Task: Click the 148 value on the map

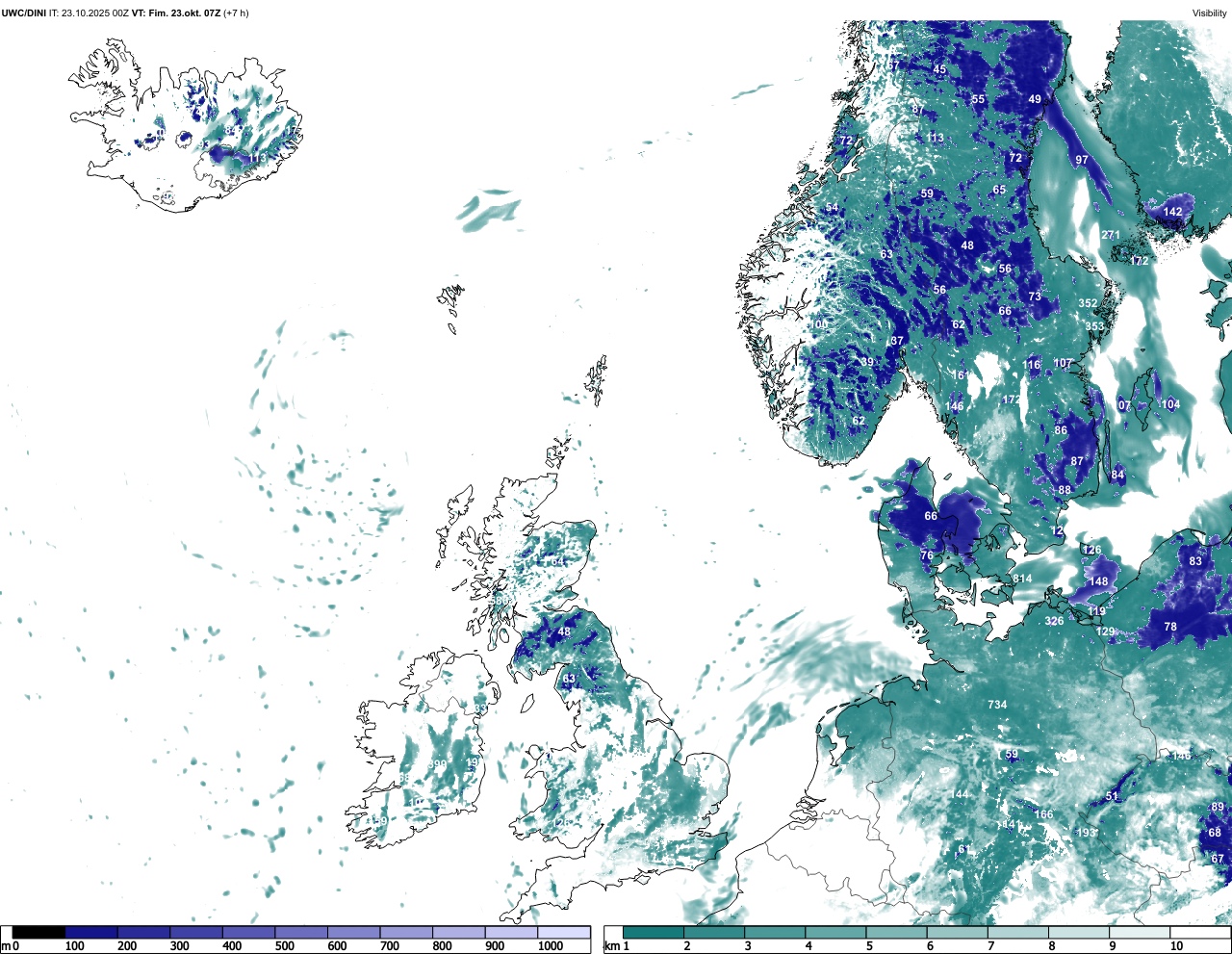Action: tap(1098, 581)
